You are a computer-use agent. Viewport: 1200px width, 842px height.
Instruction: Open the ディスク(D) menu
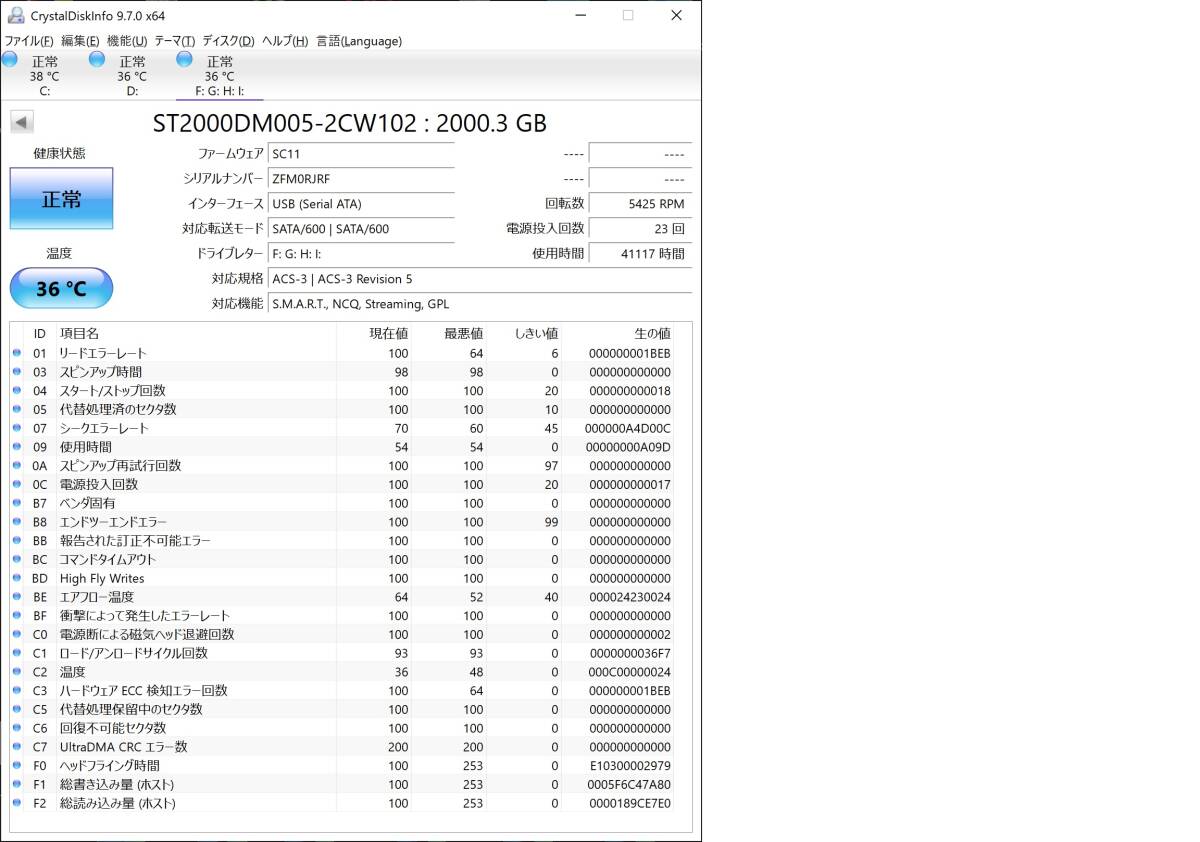tap(228, 41)
